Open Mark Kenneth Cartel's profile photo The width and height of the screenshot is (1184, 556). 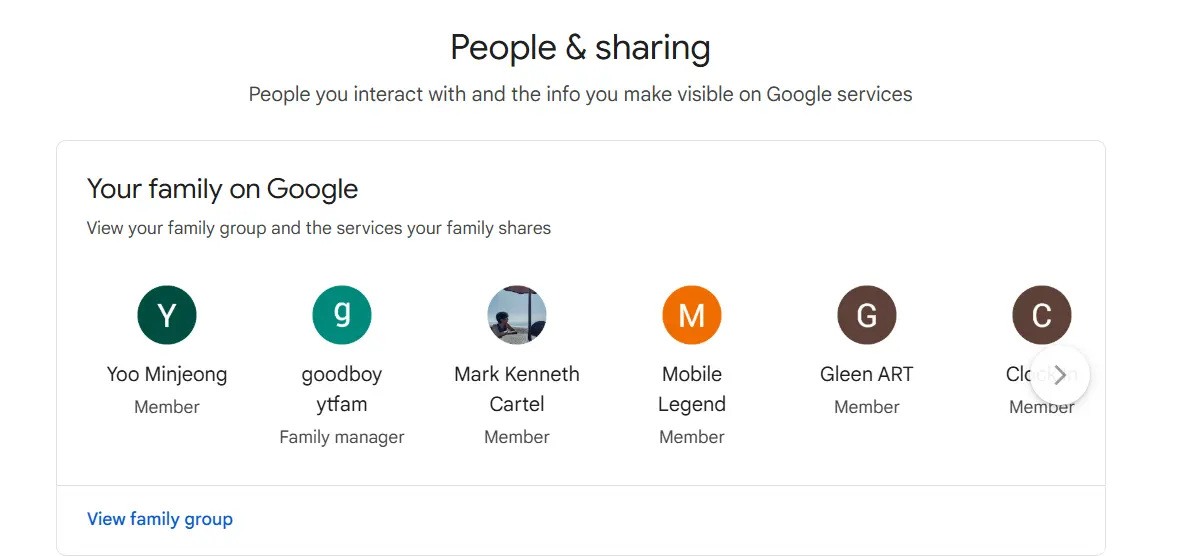(517, 315)
